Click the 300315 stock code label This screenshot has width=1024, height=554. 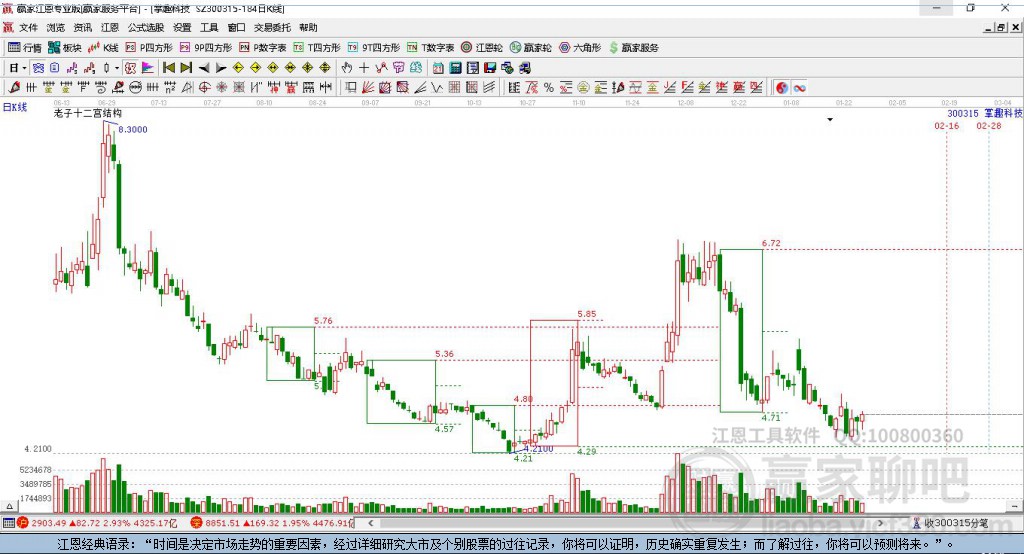tap(963, 114)
